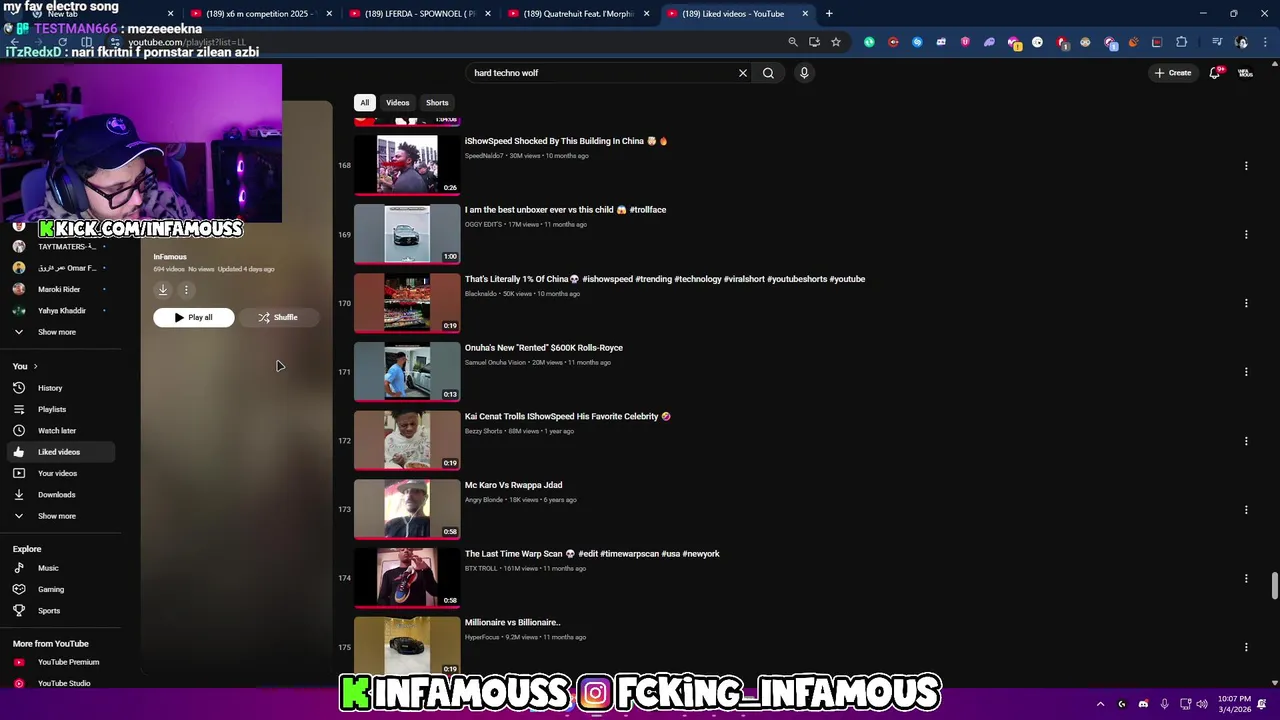Click the install app icon in address bar
The image size is (1280, 720).
point(814,42)
